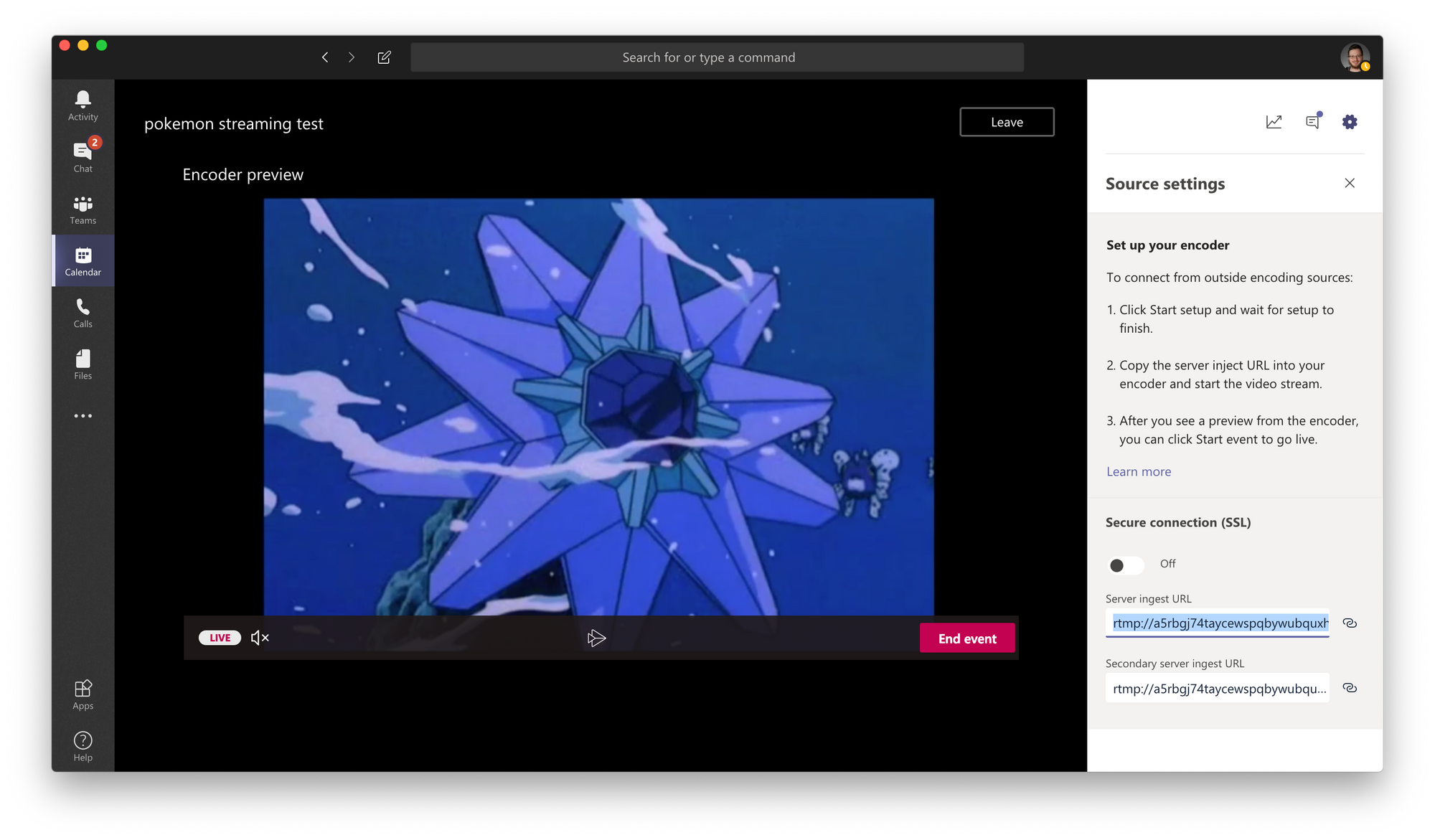Select the Server ingest URL field
Image resolution: width=1435 pixels, height=840 pixels.
[1217, 623]
